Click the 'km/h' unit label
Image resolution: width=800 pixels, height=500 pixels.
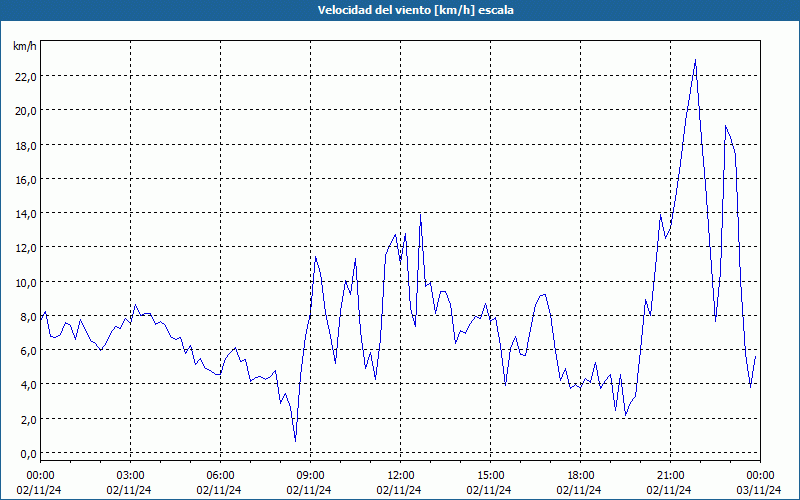click(x=25, y=46)
